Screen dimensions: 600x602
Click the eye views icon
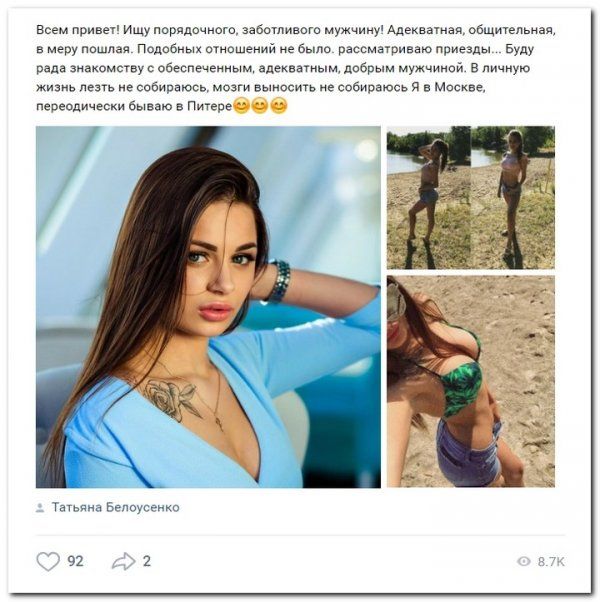point(524,561)
